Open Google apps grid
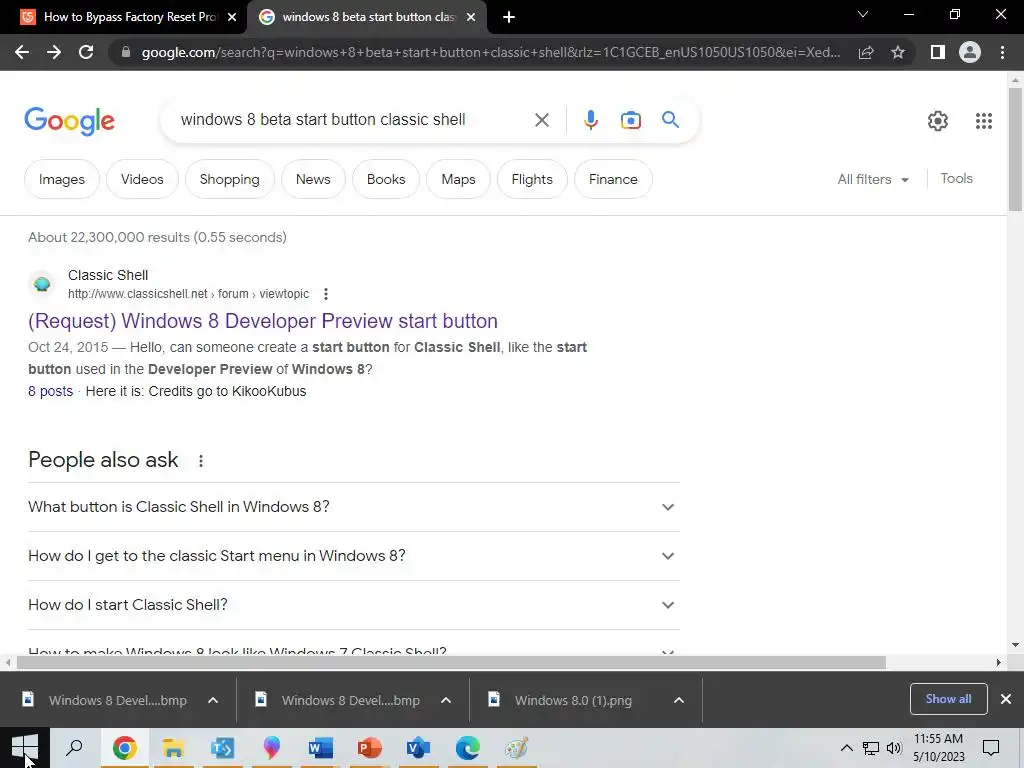Screen dimensions: 1024x768 [984, 121]
